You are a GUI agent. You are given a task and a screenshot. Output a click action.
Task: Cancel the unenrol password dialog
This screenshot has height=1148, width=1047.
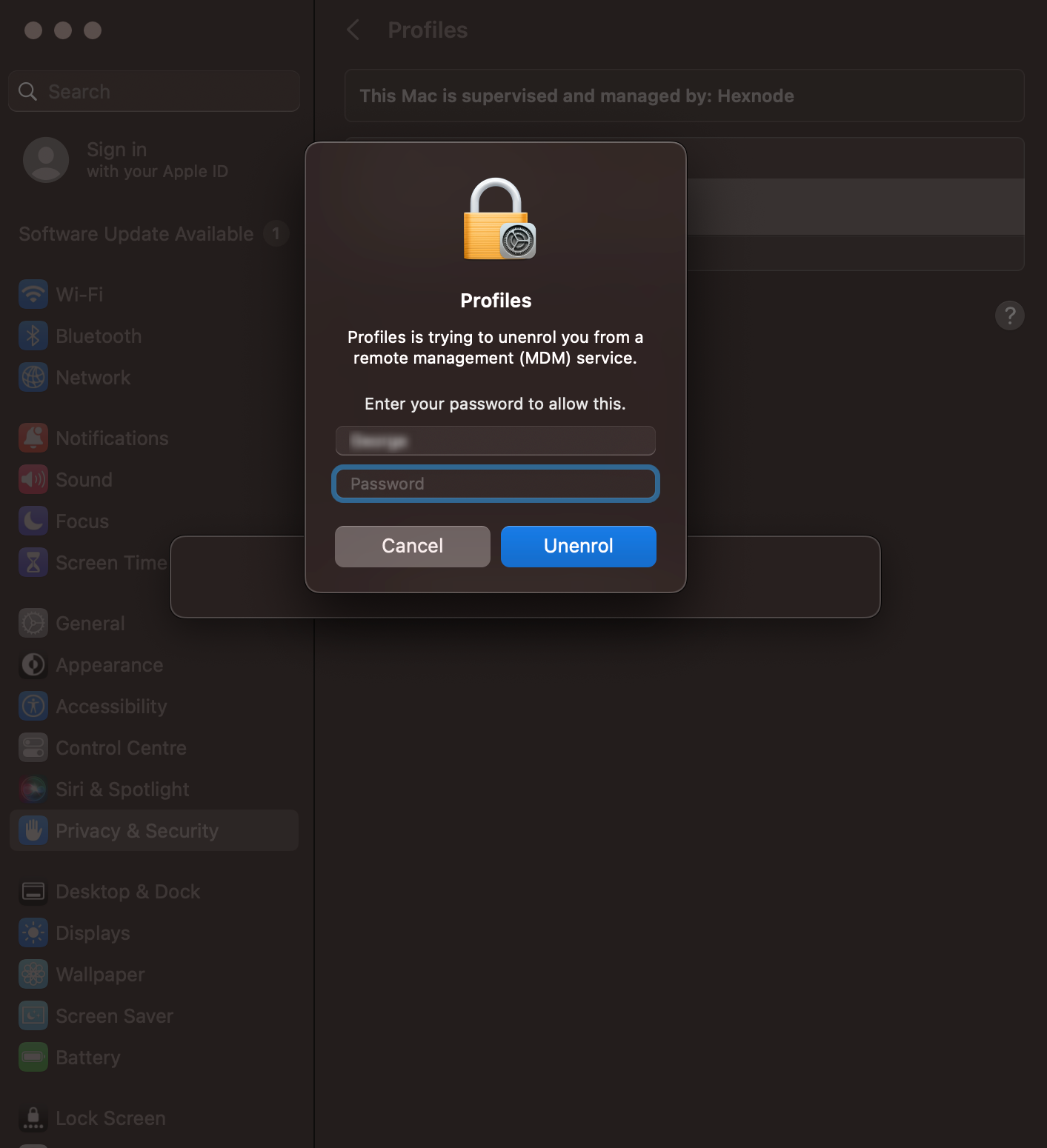[x=413, y=547]
